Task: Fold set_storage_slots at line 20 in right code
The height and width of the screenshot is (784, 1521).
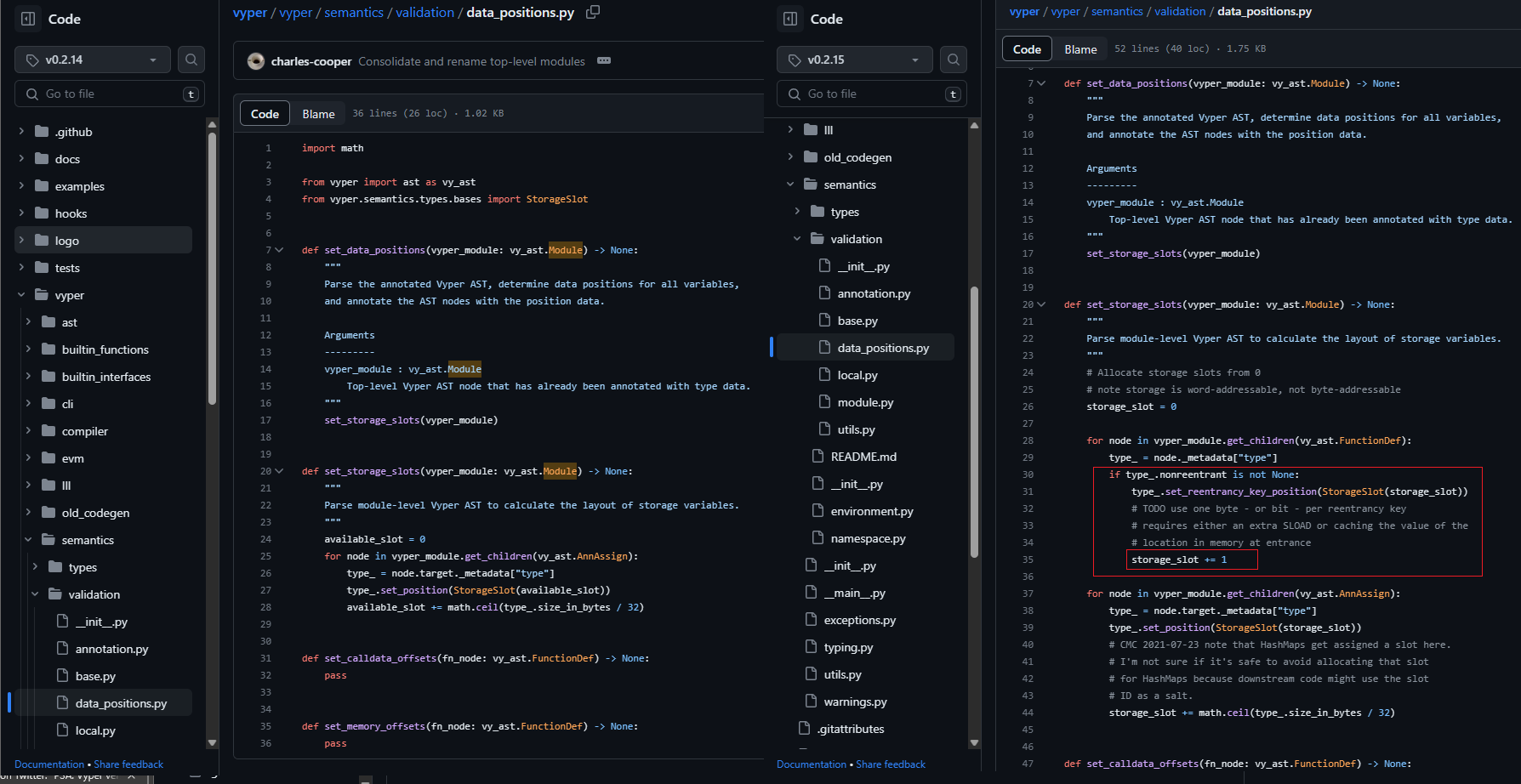Action: pyautogui.click(x=1041, y=304)
